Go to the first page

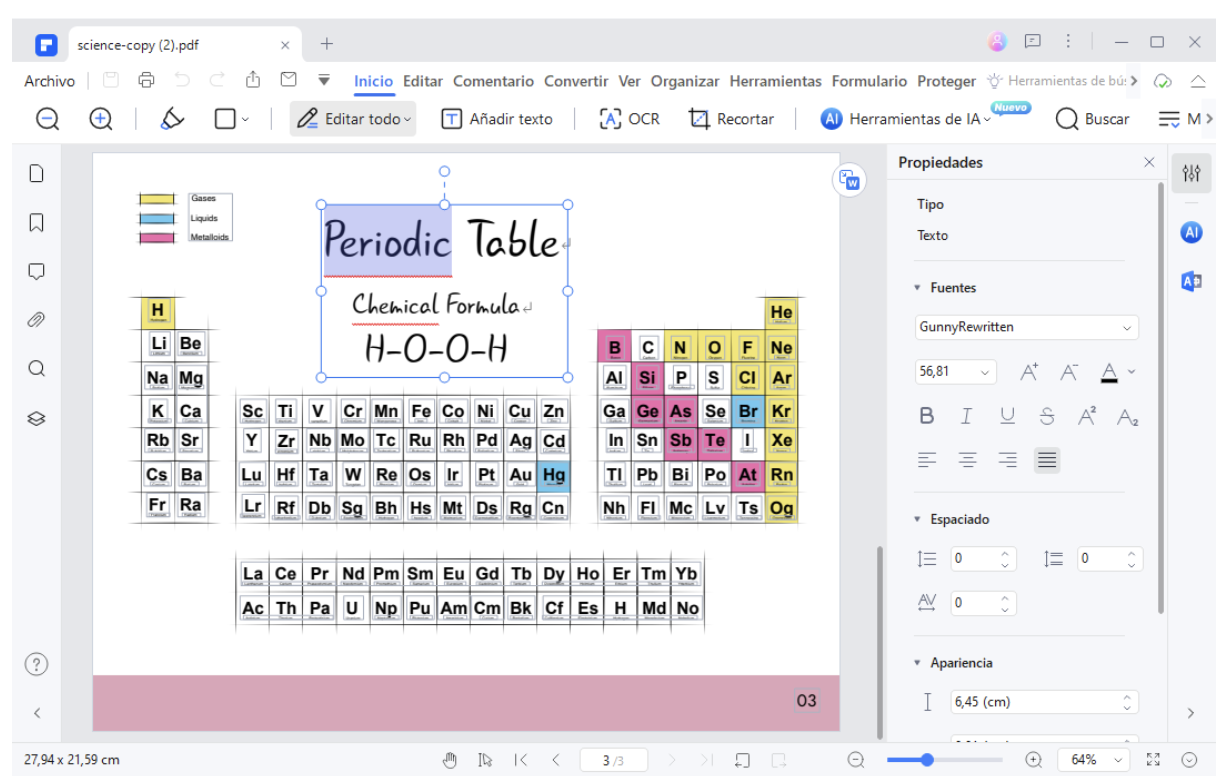521,760
